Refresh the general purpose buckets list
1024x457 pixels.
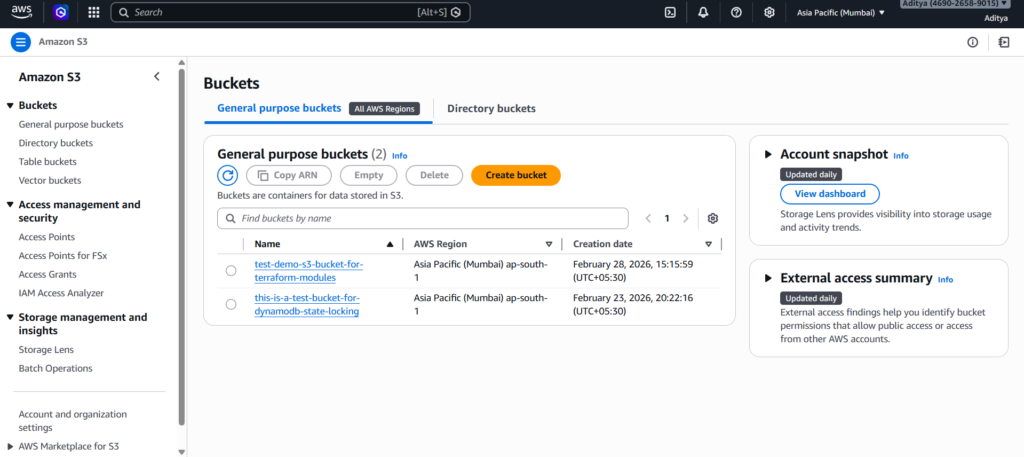228,175
